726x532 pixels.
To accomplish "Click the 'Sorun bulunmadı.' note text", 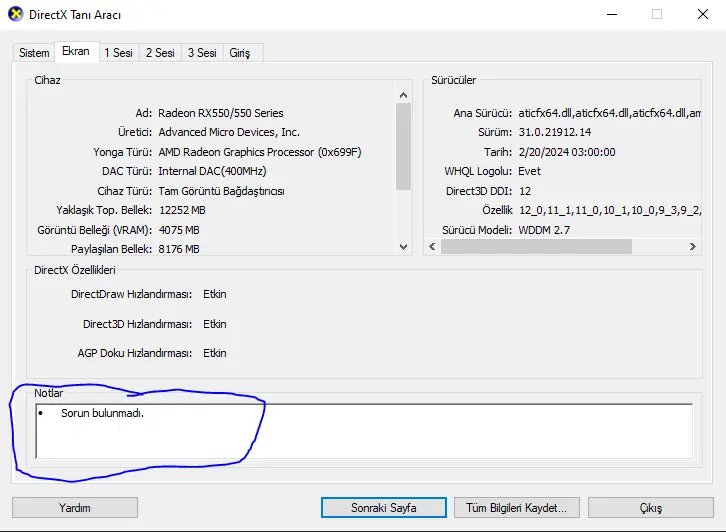I will click(x=102, y=413).
